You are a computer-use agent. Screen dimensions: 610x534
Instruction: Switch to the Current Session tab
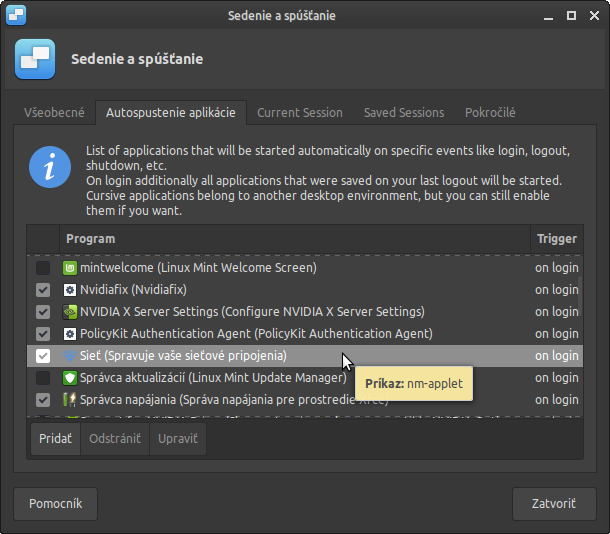300,113
